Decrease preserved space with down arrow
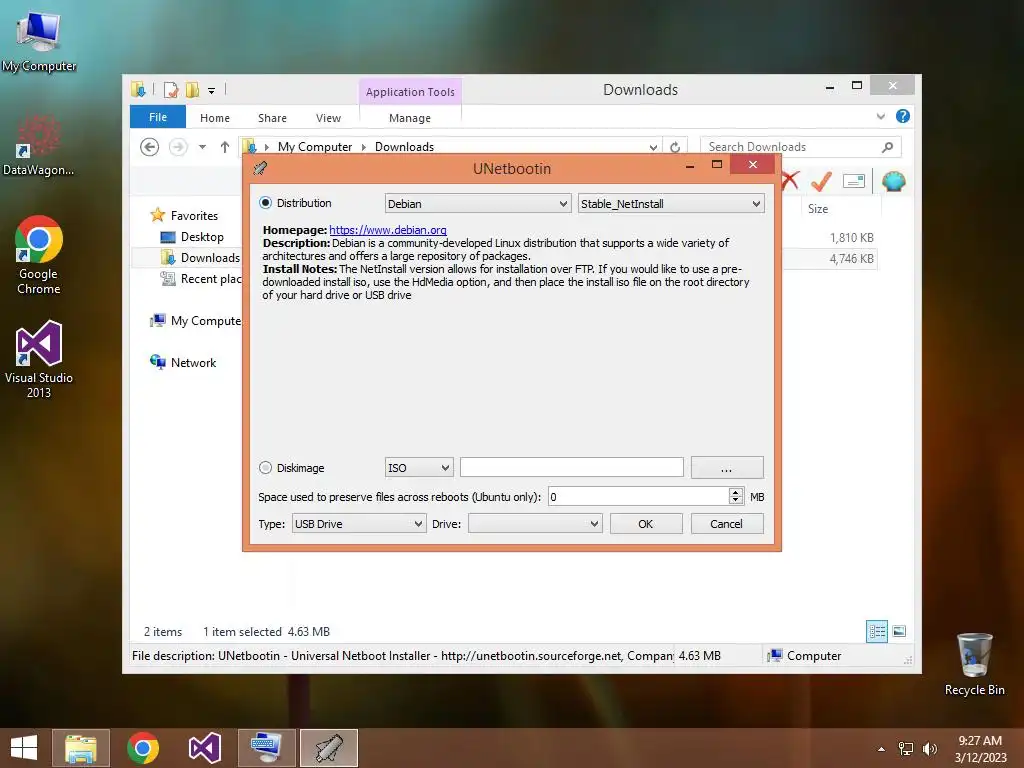 pos(736,501)
